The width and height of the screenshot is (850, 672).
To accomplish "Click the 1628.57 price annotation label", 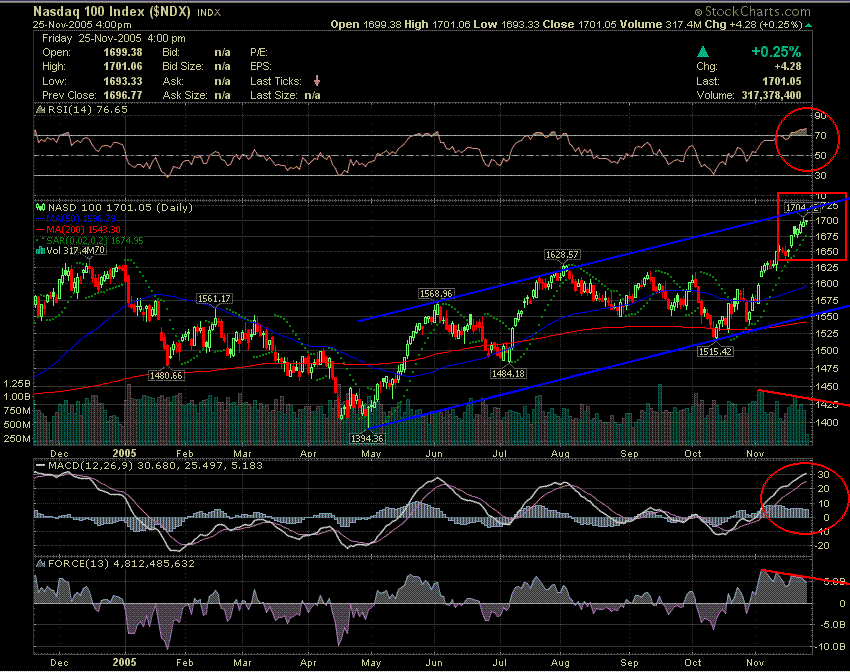I will click(x=564, y=254).
